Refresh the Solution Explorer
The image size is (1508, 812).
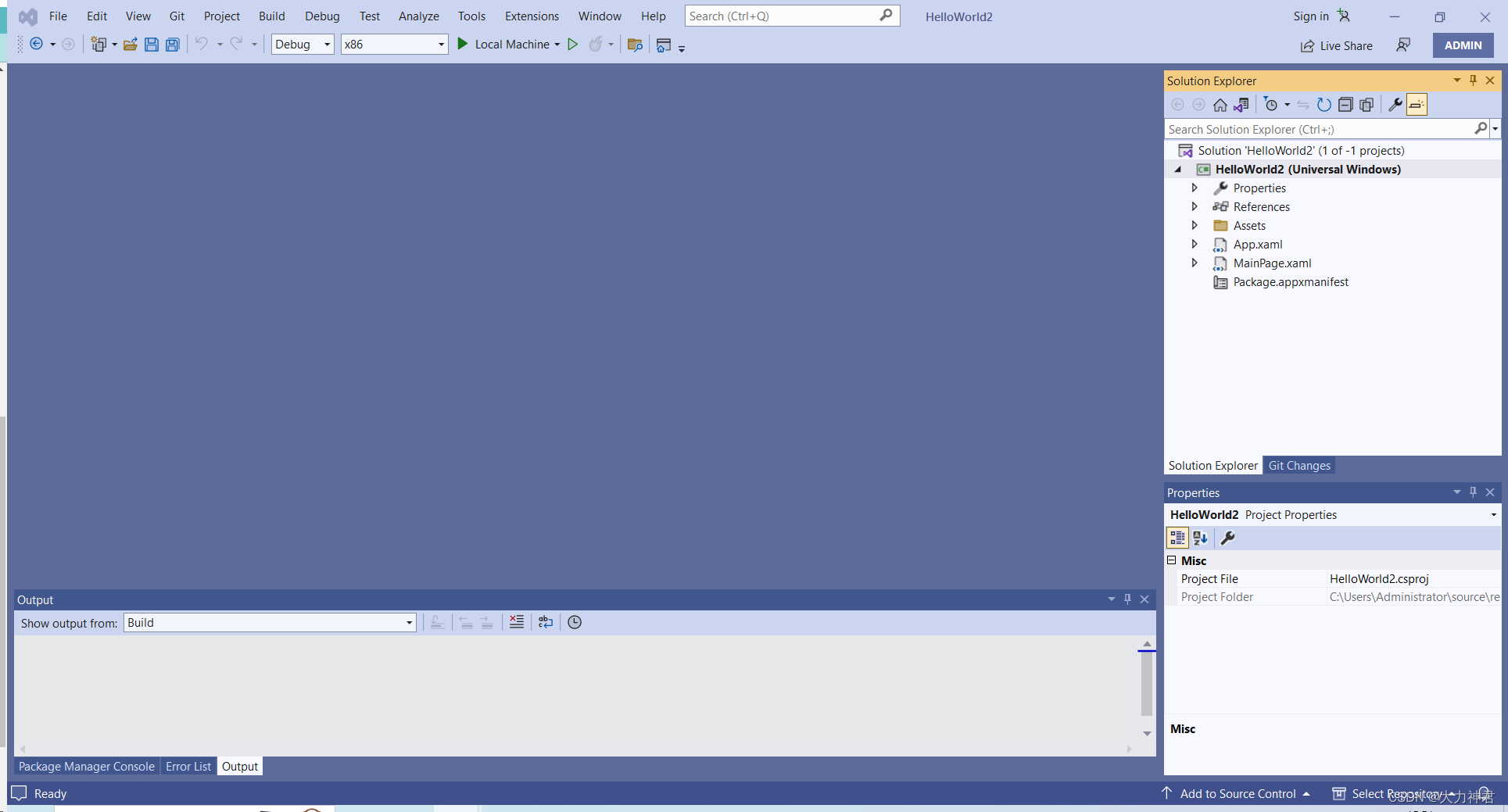[x=1324, y=104]
